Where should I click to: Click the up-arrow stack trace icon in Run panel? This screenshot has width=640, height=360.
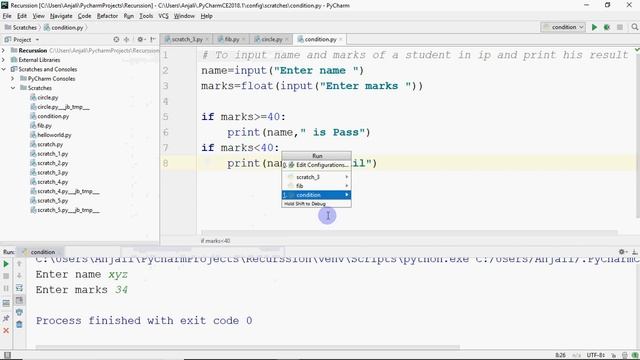click(19, 264)
